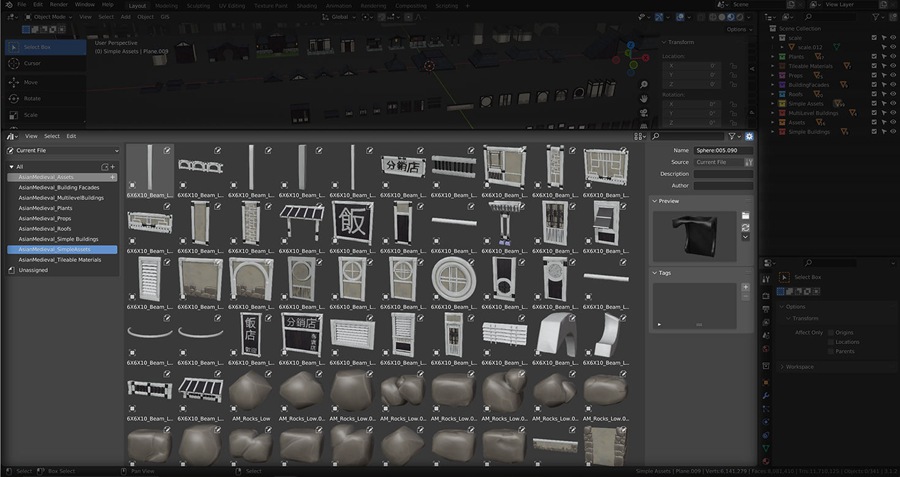Click the plus button to add a tag
The image size is (900, 477).
(745, 287)
